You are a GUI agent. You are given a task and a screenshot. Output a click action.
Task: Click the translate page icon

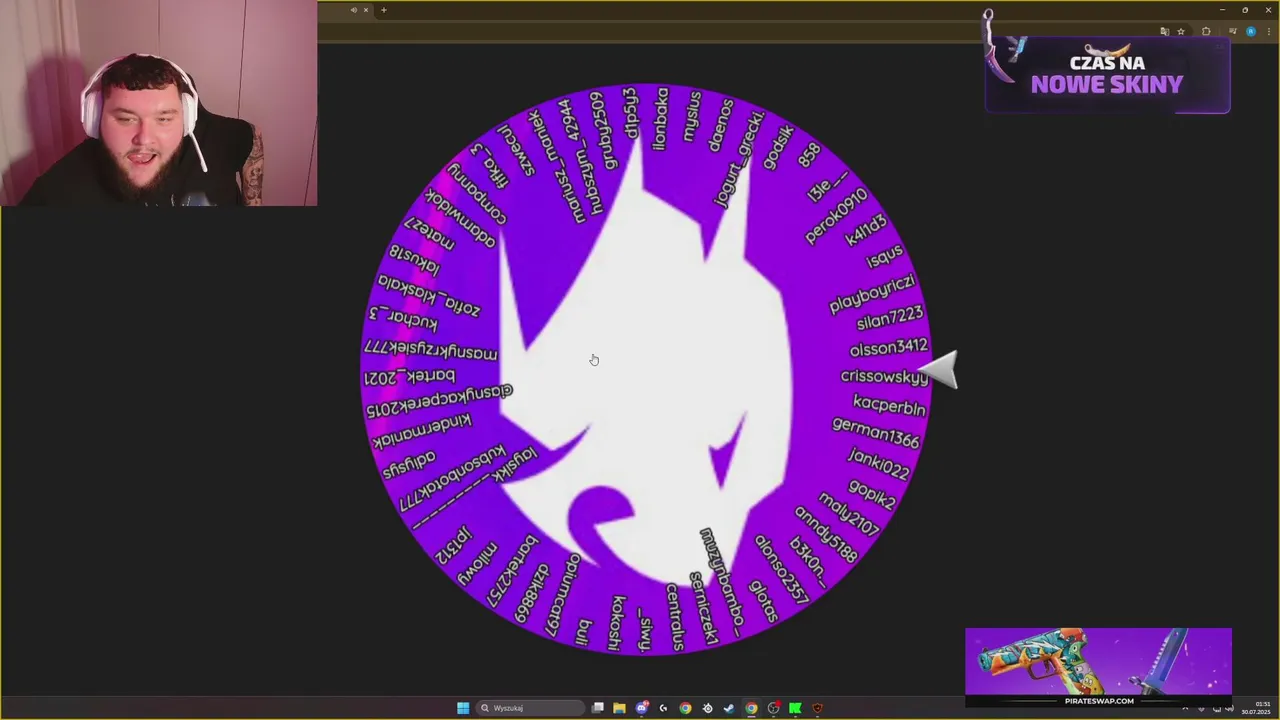click(x=1165, y=31)
